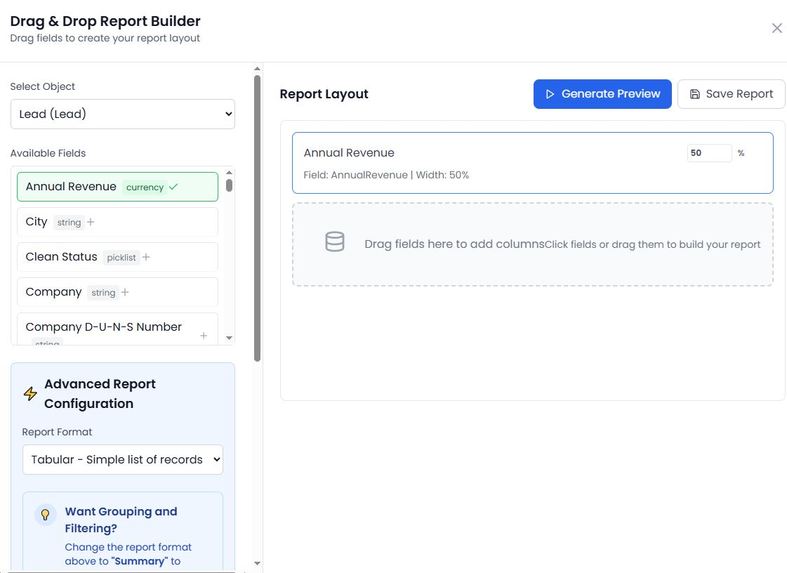Image resolution: width=787 pixels, height=573 pixels.
Task: Click the Field: AnnualRevenue width caption
Action: click(386, 175)
